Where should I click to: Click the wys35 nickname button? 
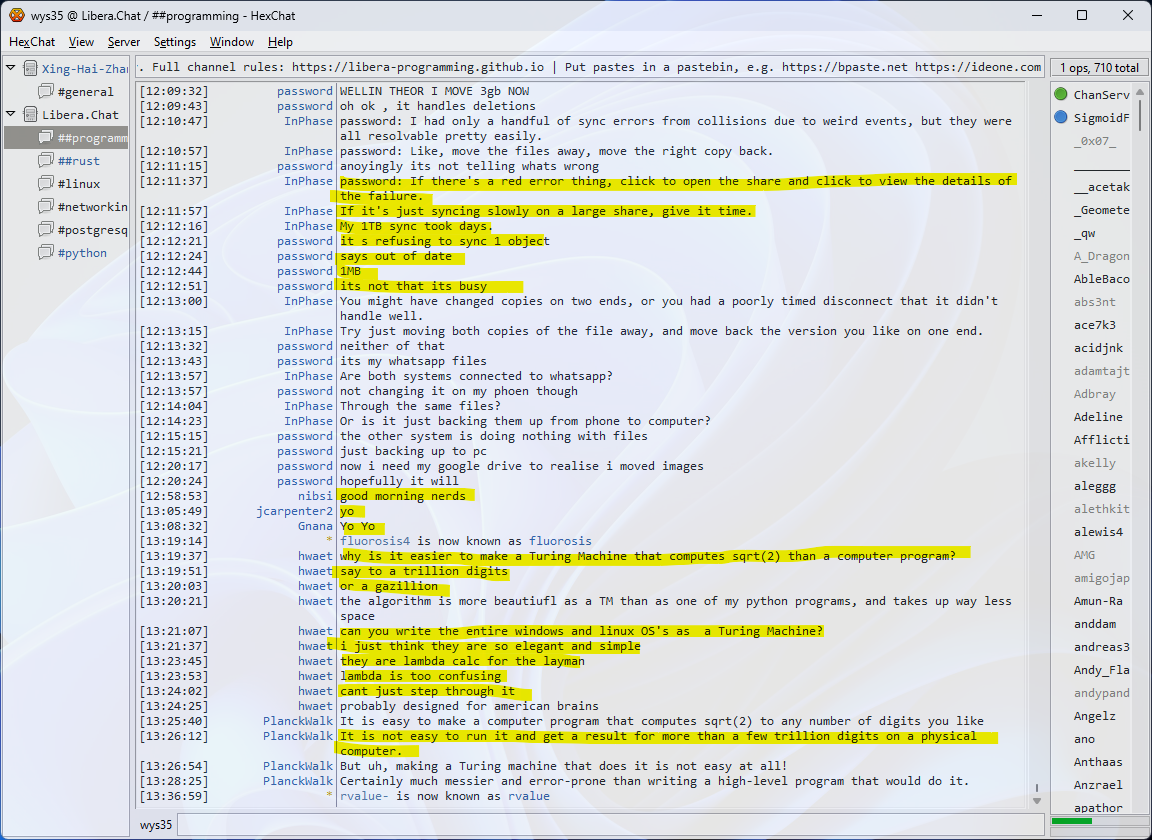(x=155, y=825)
